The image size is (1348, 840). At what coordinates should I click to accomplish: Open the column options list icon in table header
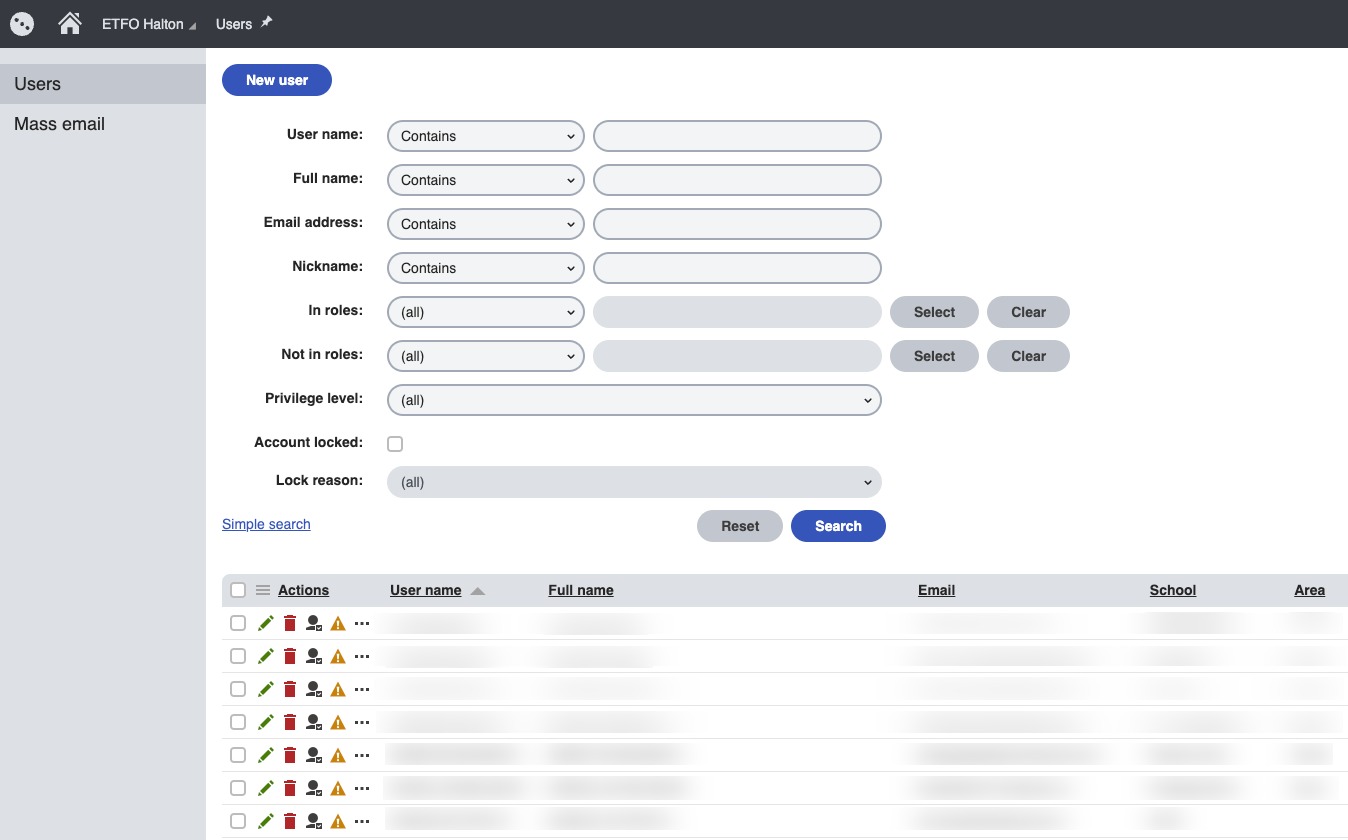tap(262, 589)
